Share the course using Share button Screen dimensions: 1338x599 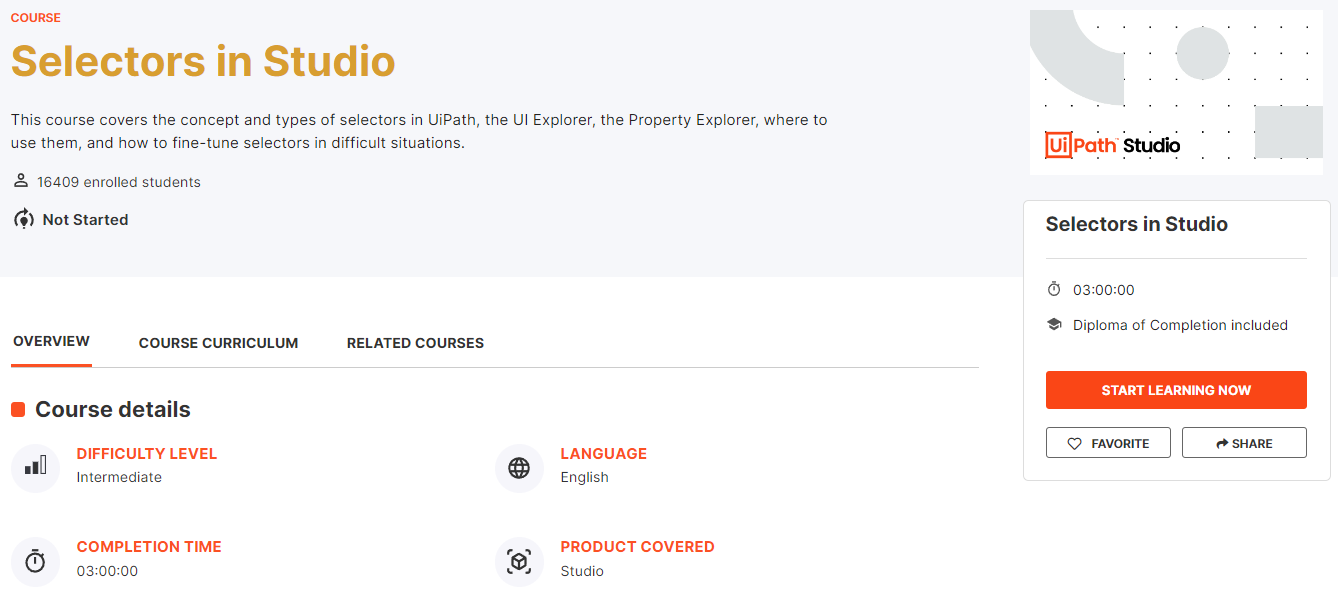point(1244,443)
